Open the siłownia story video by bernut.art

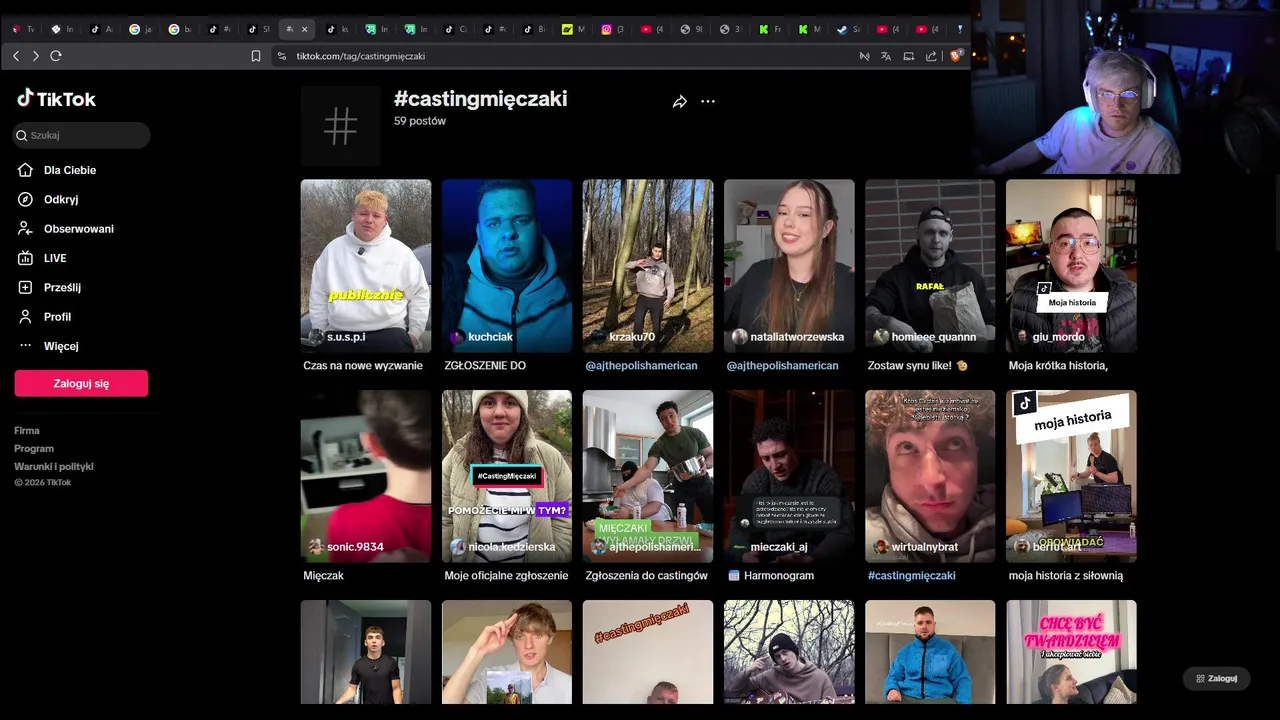[1071, 476]
